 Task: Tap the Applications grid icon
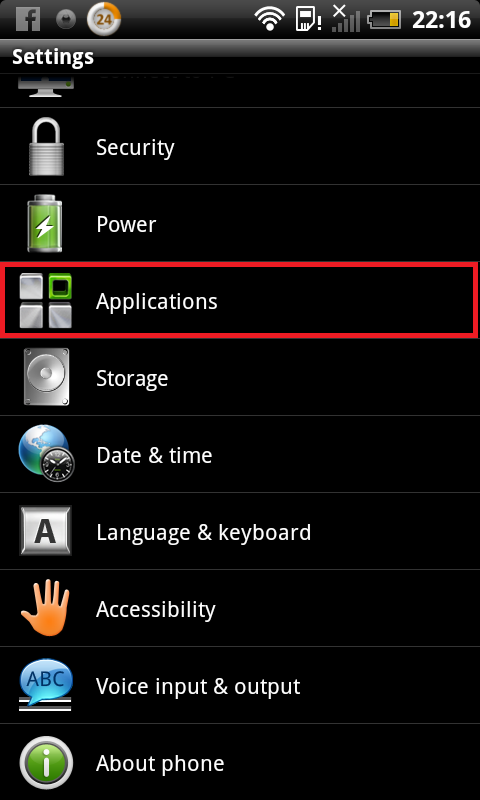(x=45, y=301)
